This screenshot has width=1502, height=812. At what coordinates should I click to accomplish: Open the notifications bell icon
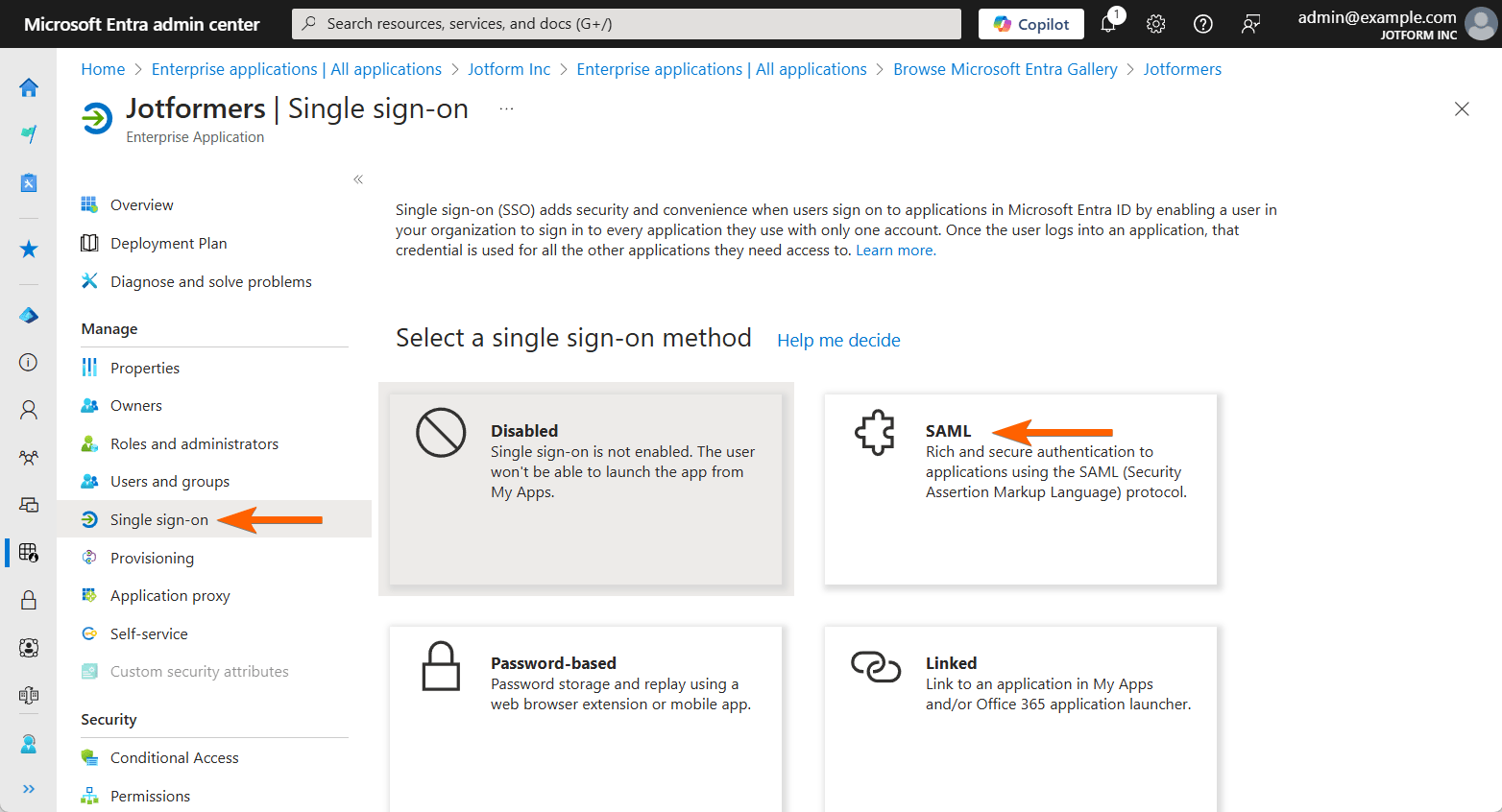[1108, 24]
